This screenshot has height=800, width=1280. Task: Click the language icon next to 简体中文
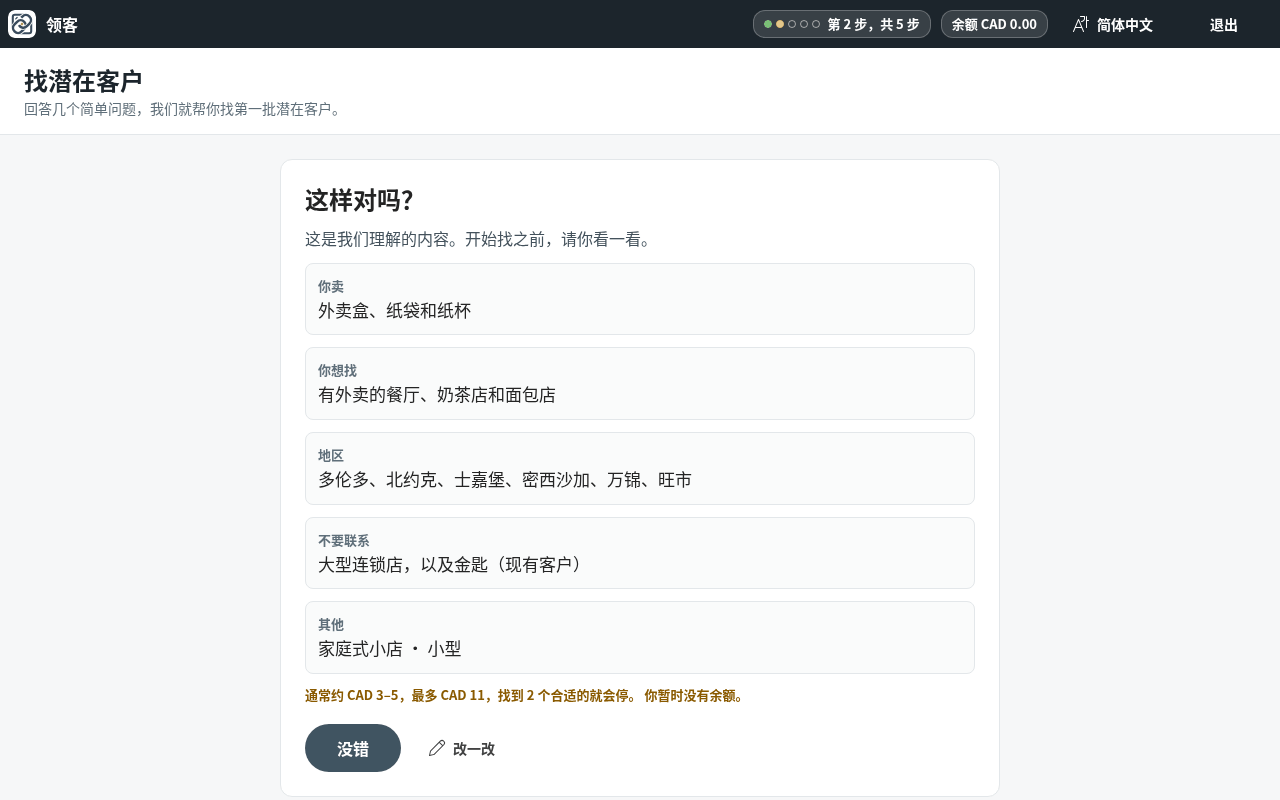pyautogui.click(x=1081, y=24)
